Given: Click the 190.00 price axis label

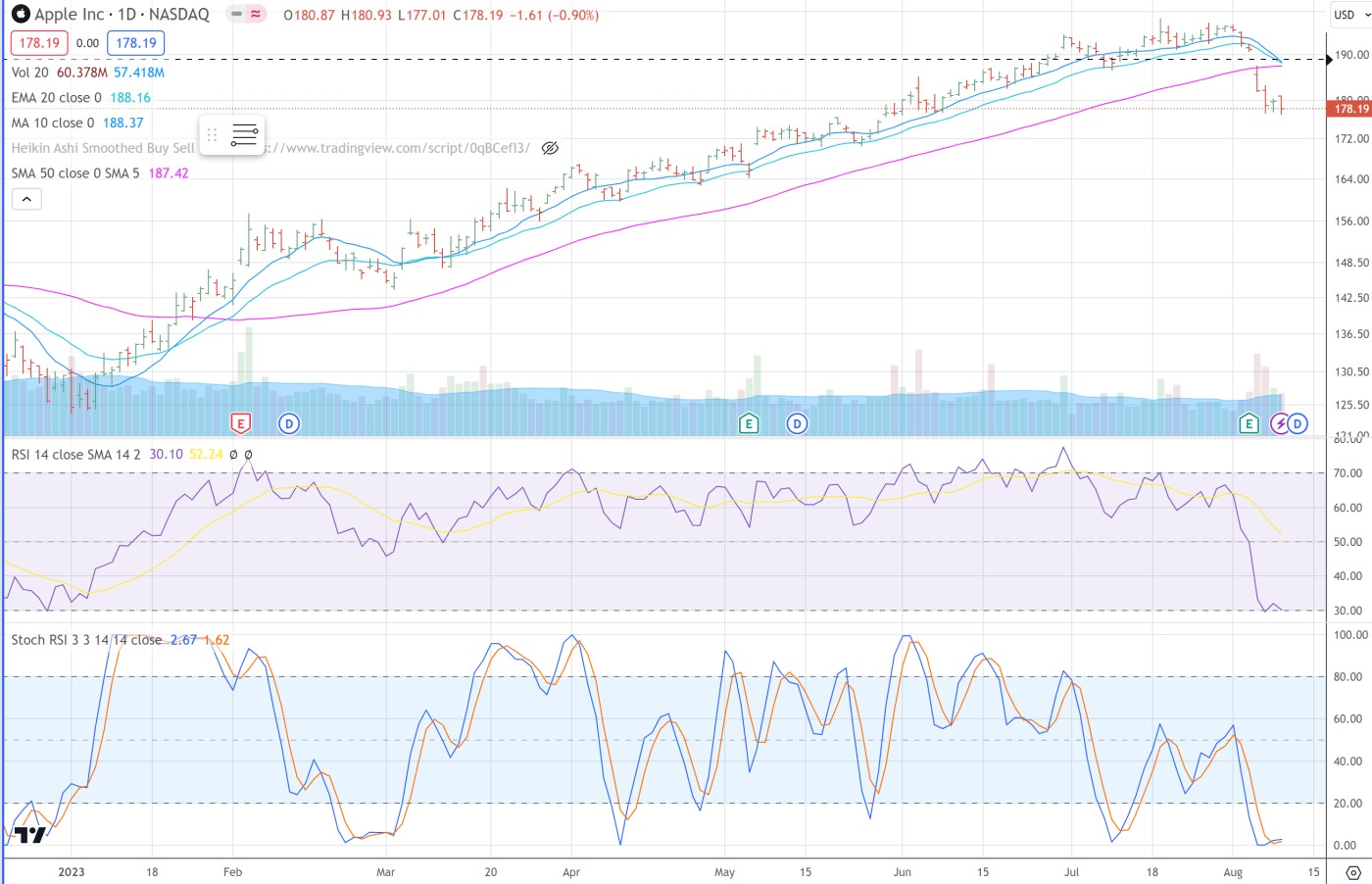Looking at the screenshot, I should pyautogui.click(x=1351, y=56).
